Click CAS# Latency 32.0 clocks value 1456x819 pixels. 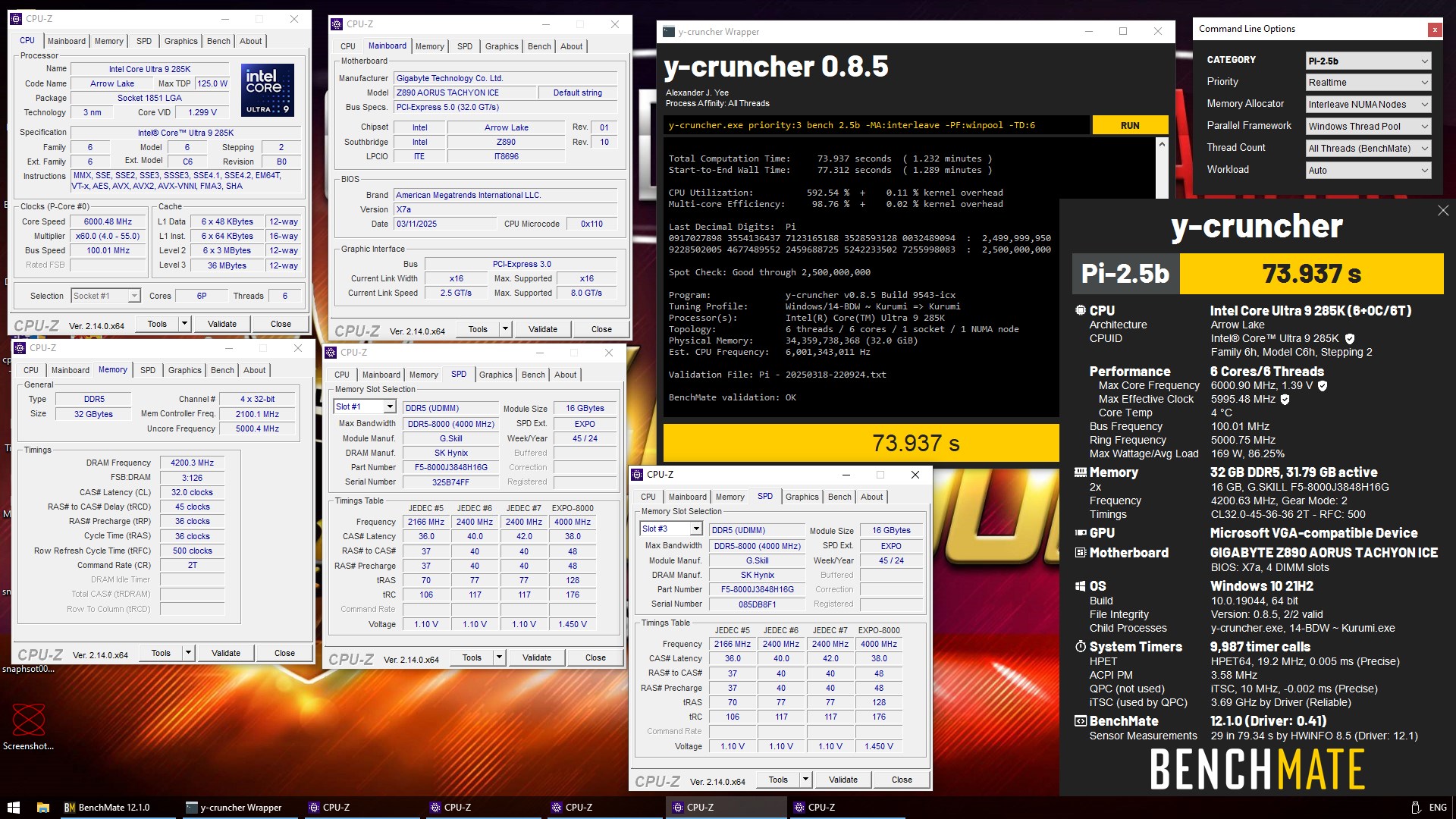(x=192, y=492)
